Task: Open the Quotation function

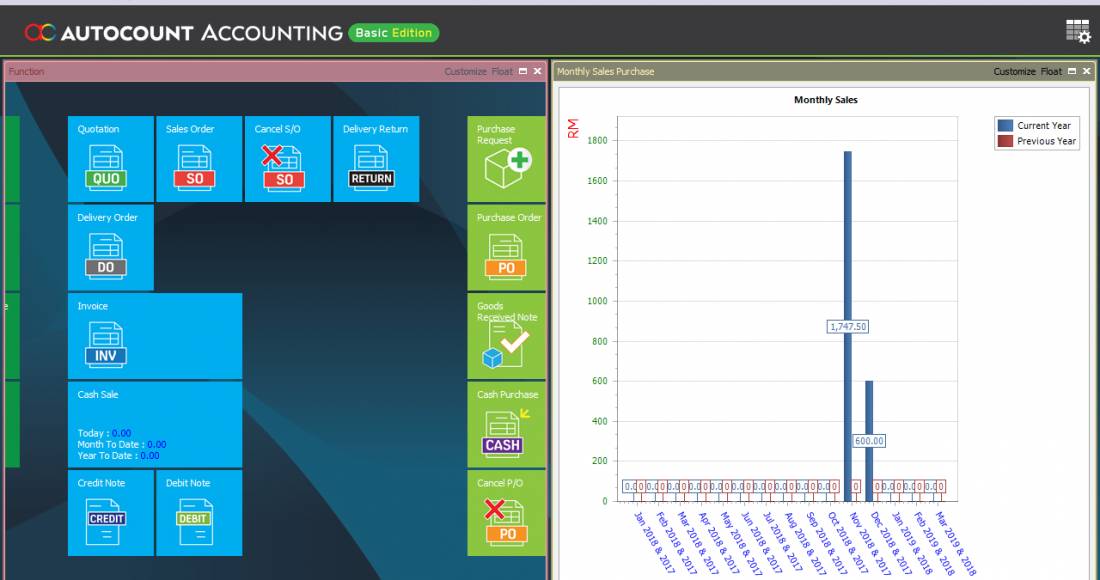Action: (x=108, y=160)
